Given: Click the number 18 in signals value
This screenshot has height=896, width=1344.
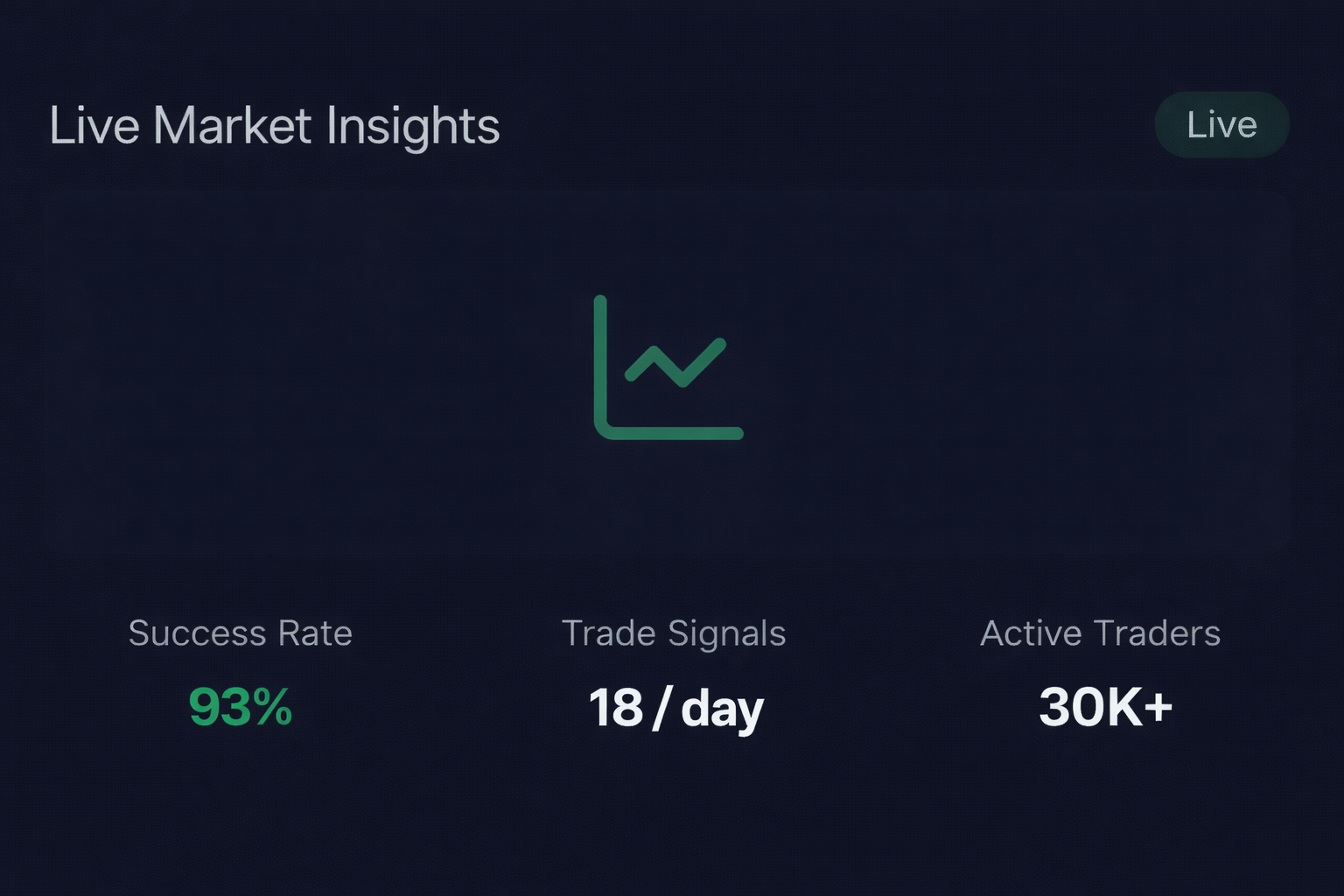Looking at the screenshot, I should click(615, 708).
